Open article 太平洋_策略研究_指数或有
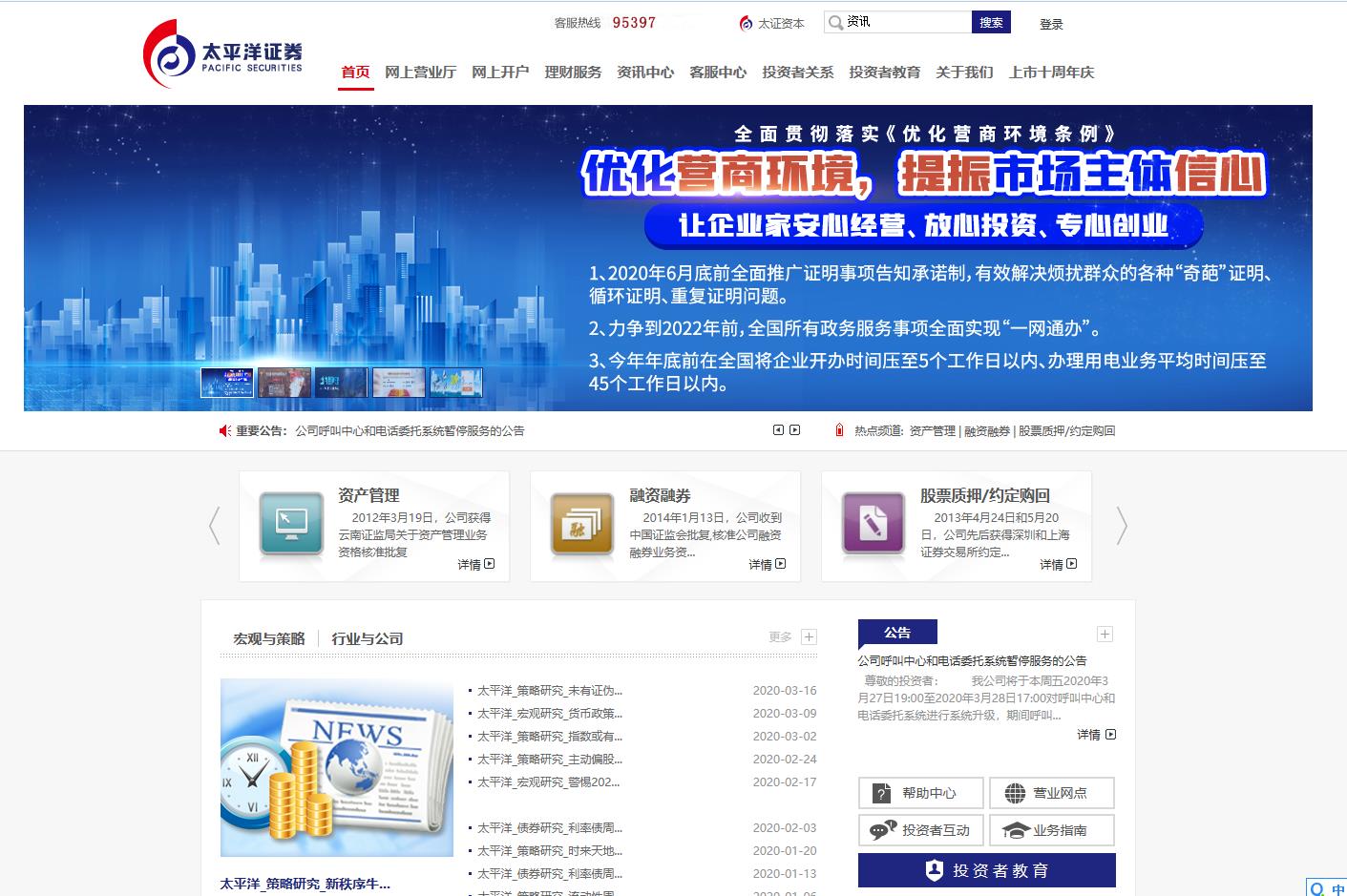The width and height of the screenshot is (1347, 896). [550, 736]
